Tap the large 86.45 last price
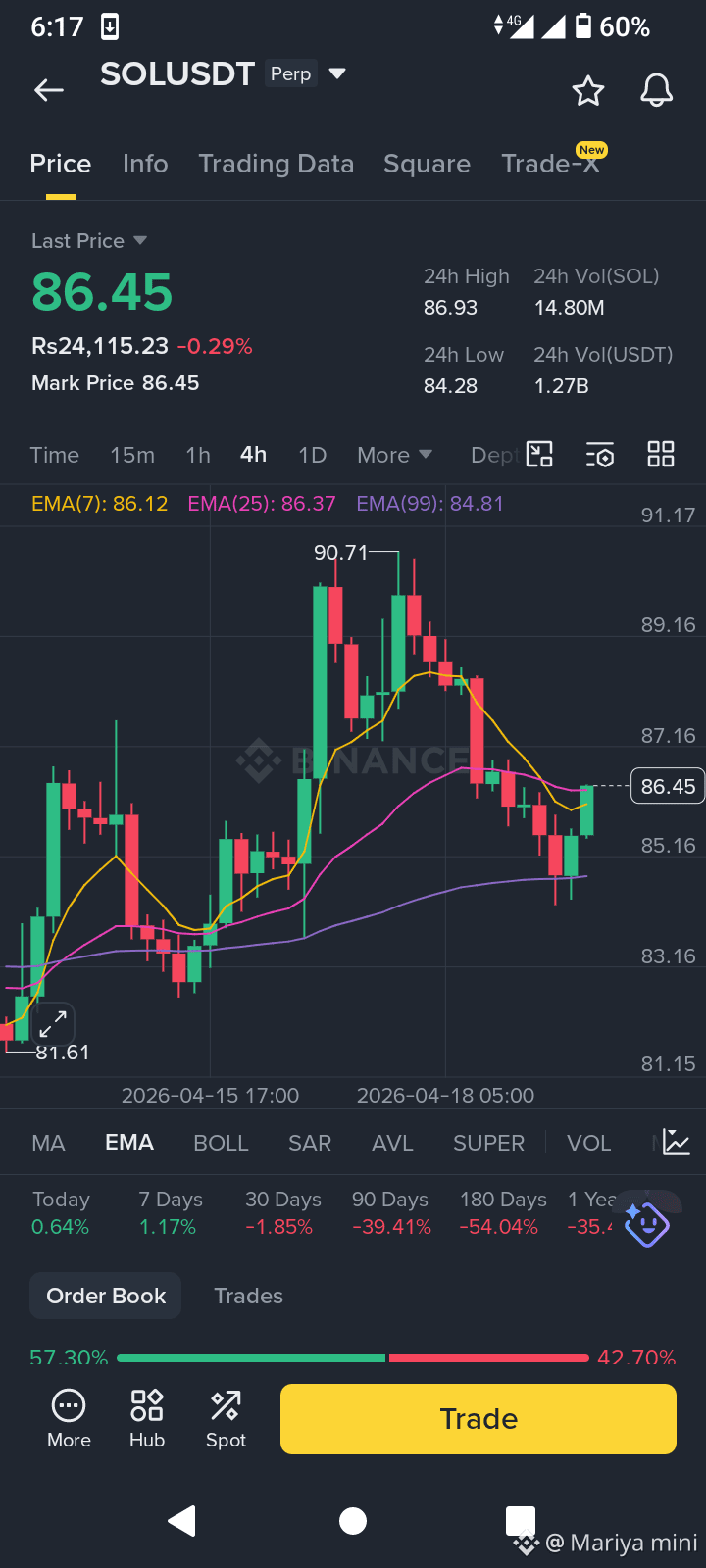 coord(102,292)
